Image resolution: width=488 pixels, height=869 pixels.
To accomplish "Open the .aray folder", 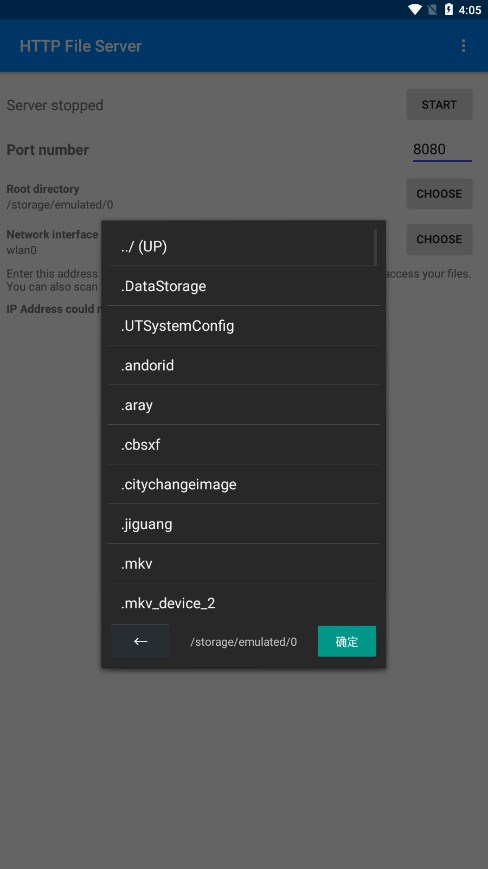I will tap(244, 405).
